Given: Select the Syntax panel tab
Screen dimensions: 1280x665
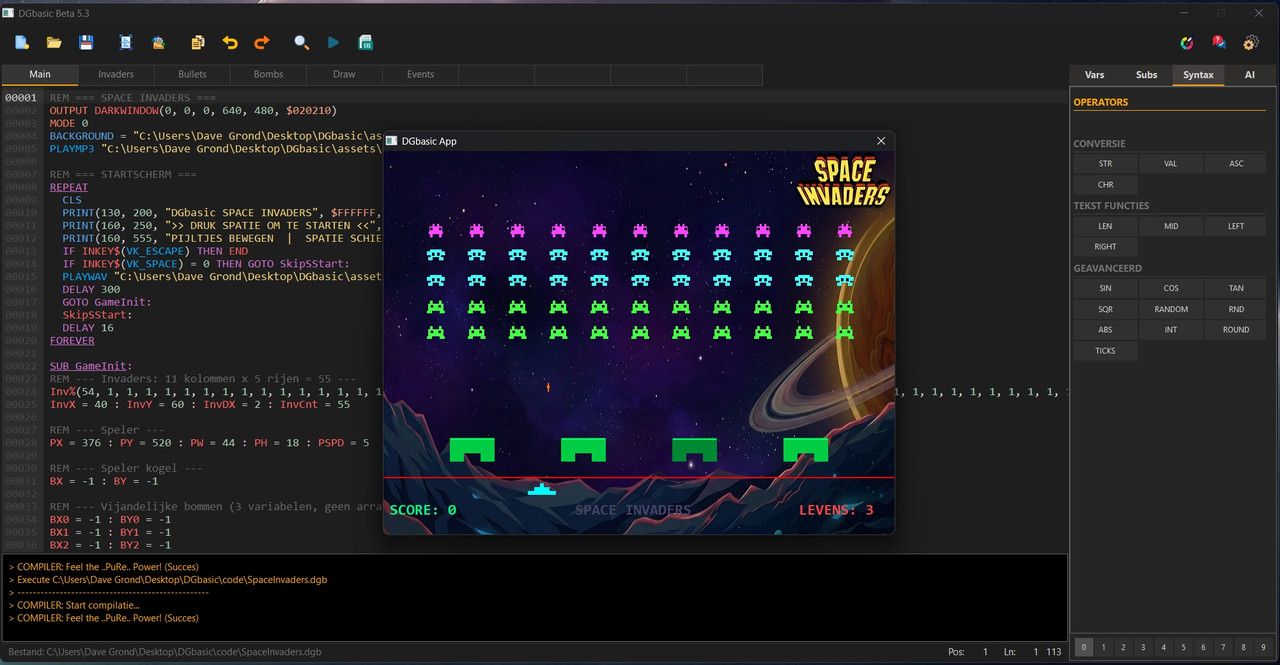Looking at the screenshot, I should tap(1198, 75).
